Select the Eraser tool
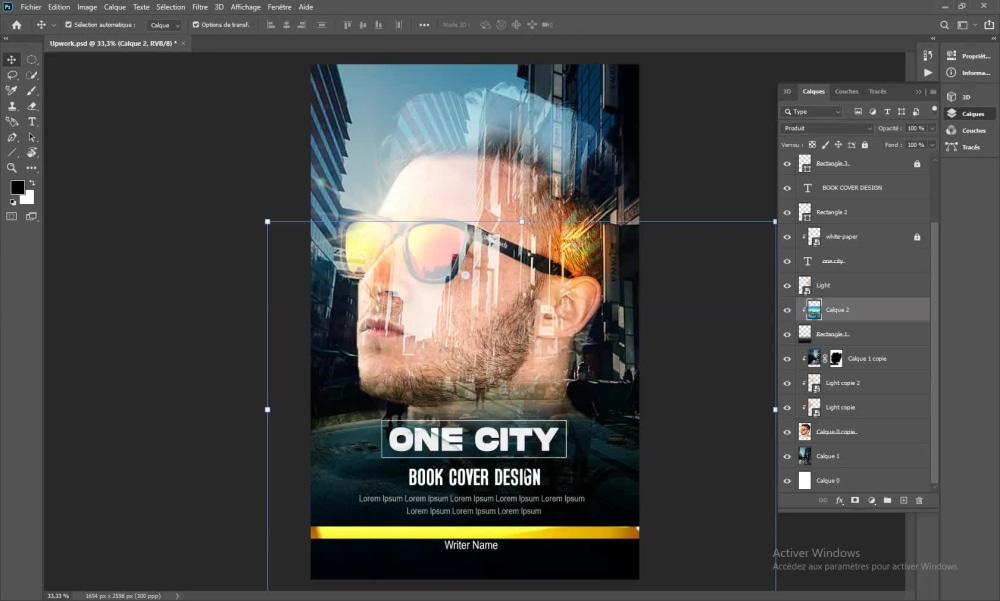The height and width of the screenshot is (601, 1000). click(x=31, y=105)
